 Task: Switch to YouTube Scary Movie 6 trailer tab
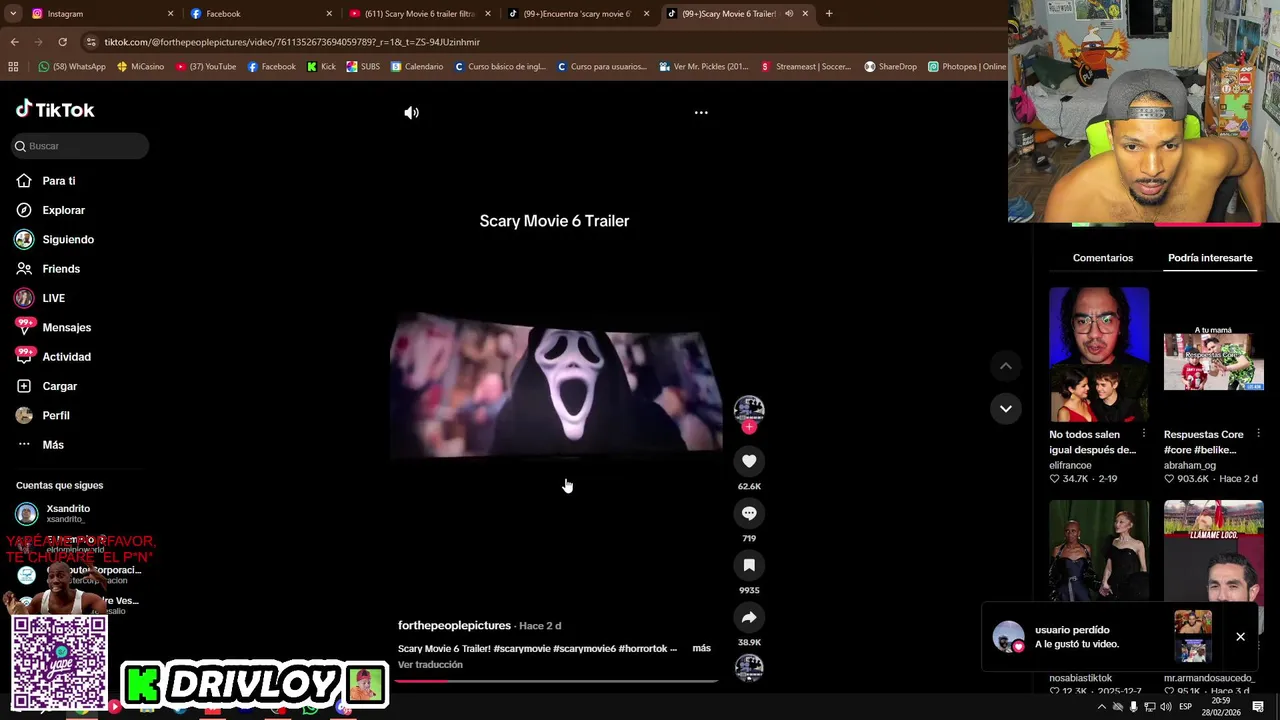(418, 13)
